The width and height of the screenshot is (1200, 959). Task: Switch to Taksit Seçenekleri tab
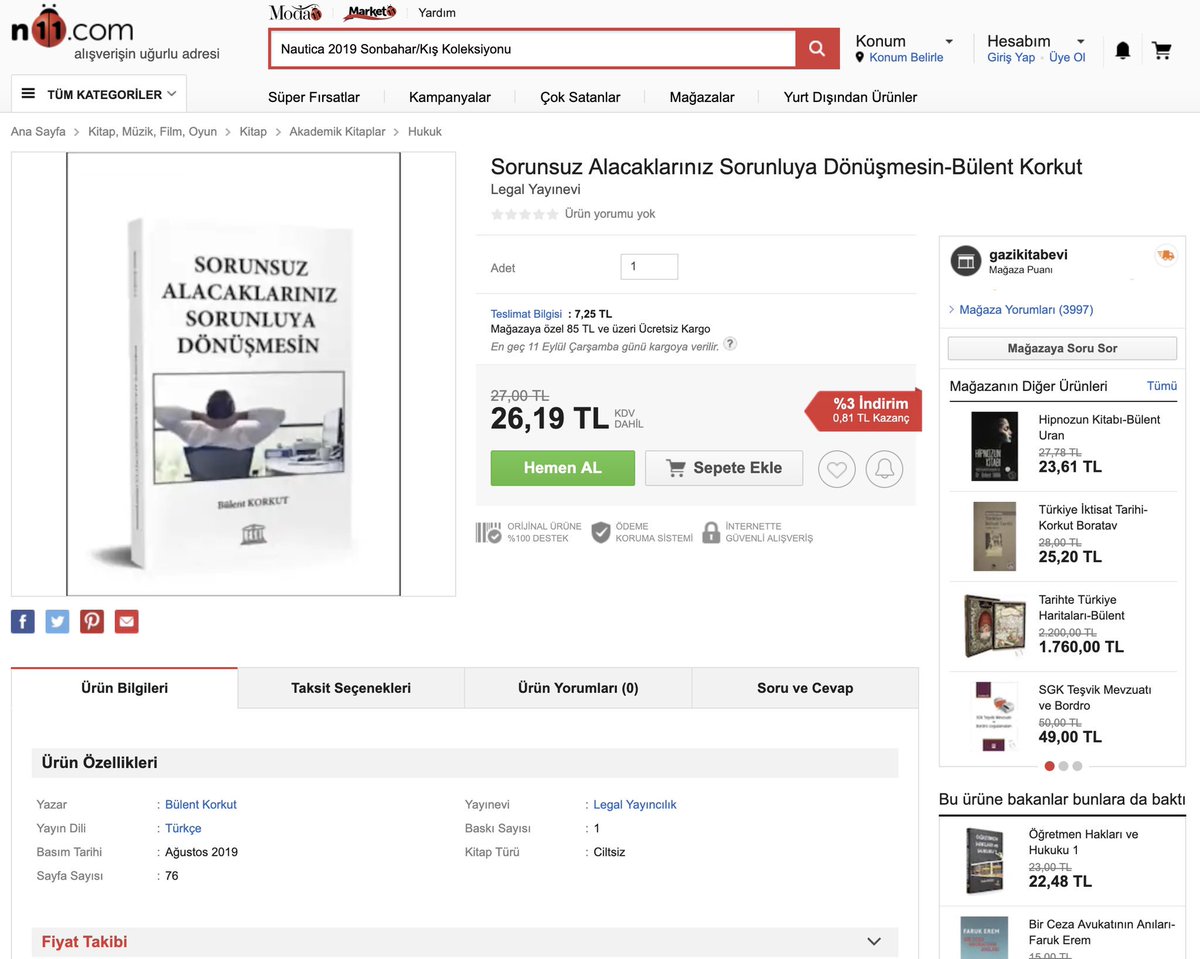[351, 688]
